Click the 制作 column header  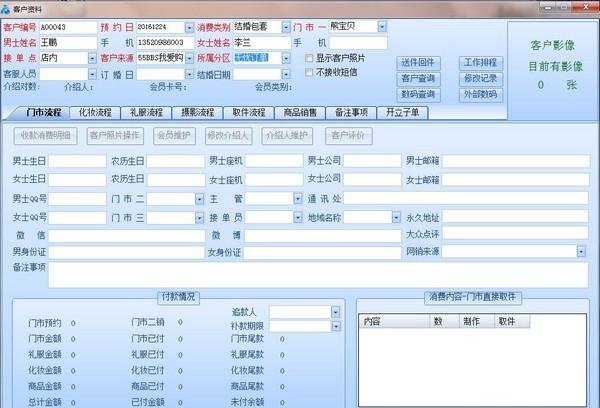coord(476,322)
